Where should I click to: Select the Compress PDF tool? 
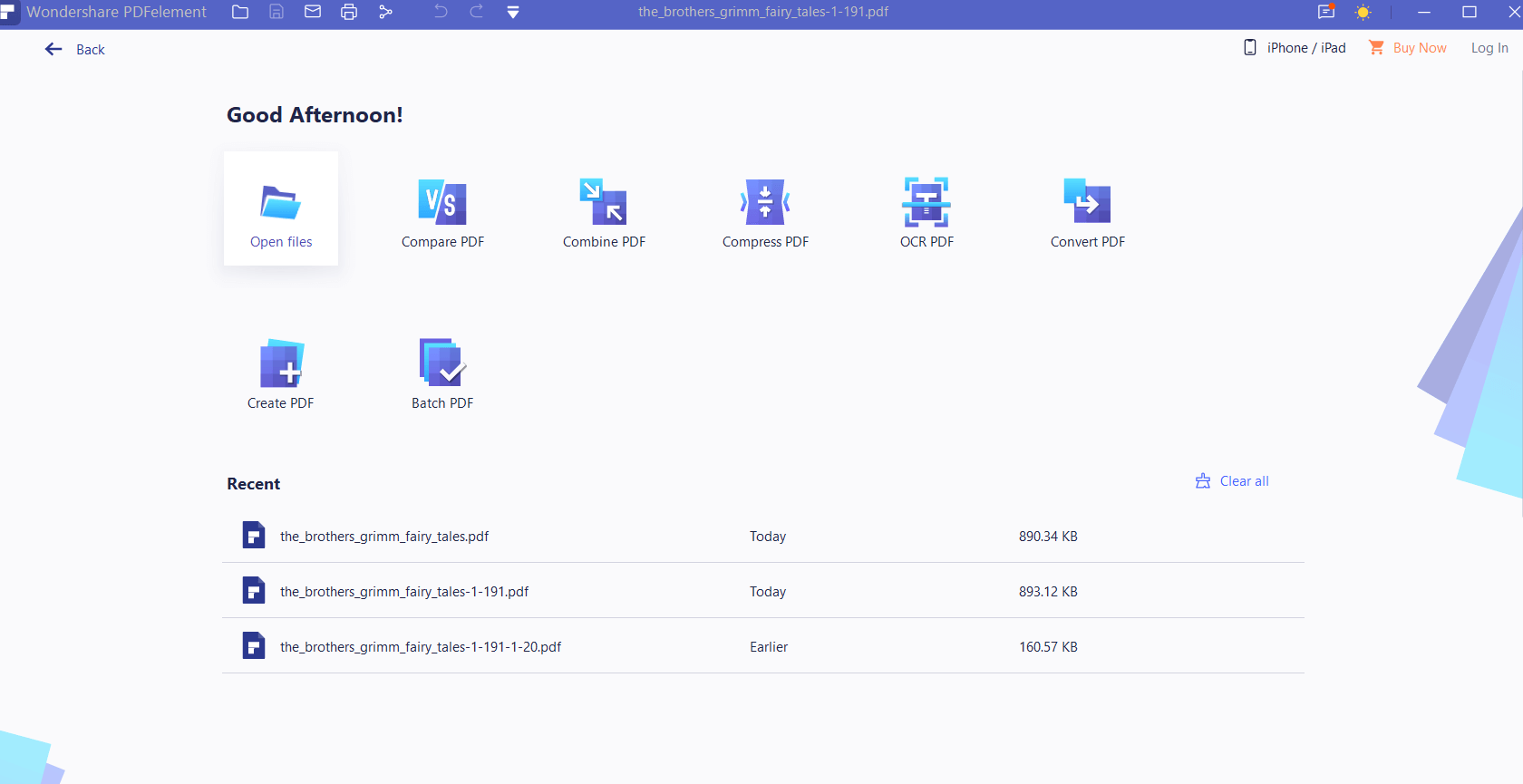(765, 212)
